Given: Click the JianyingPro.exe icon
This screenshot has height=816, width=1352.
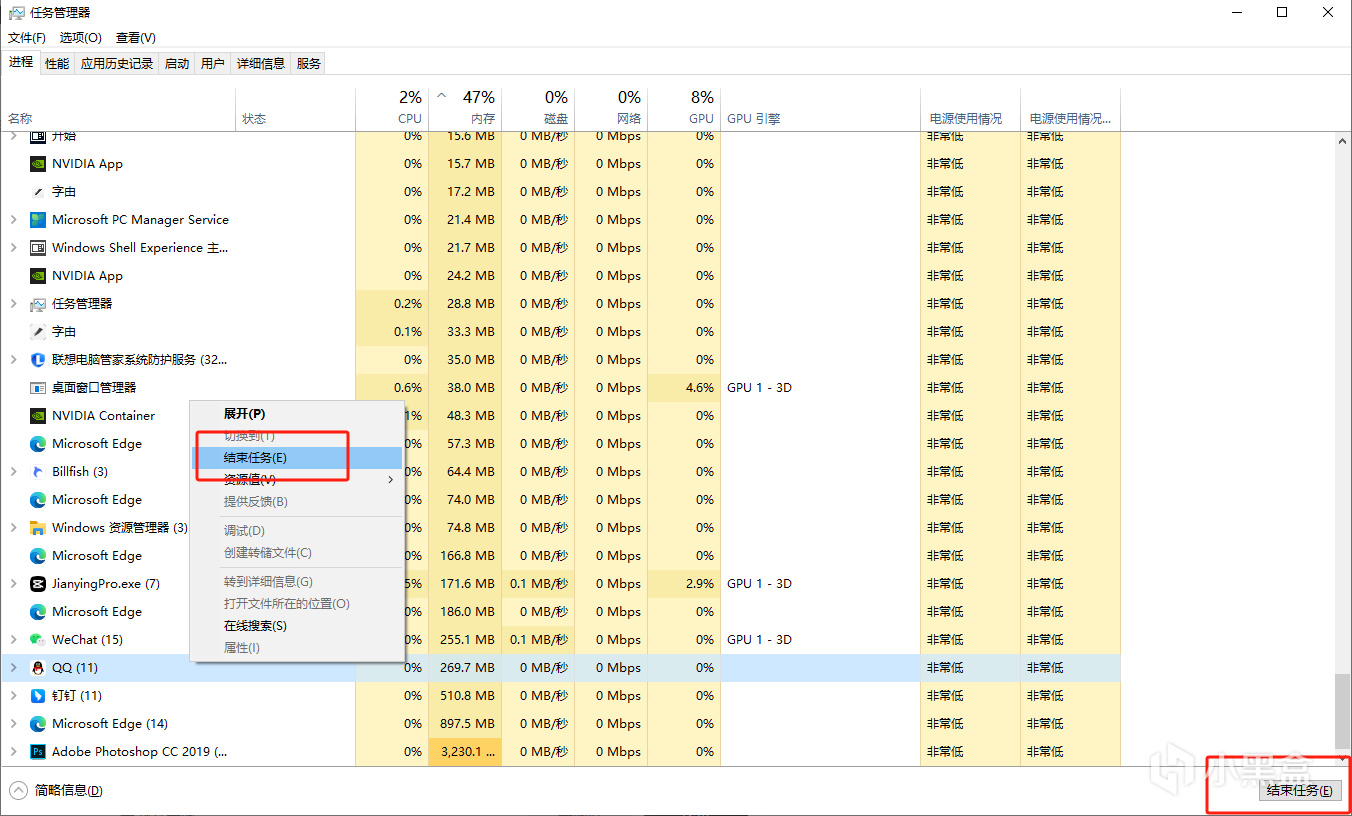Looking at the screenshot, I should point(38,584).
